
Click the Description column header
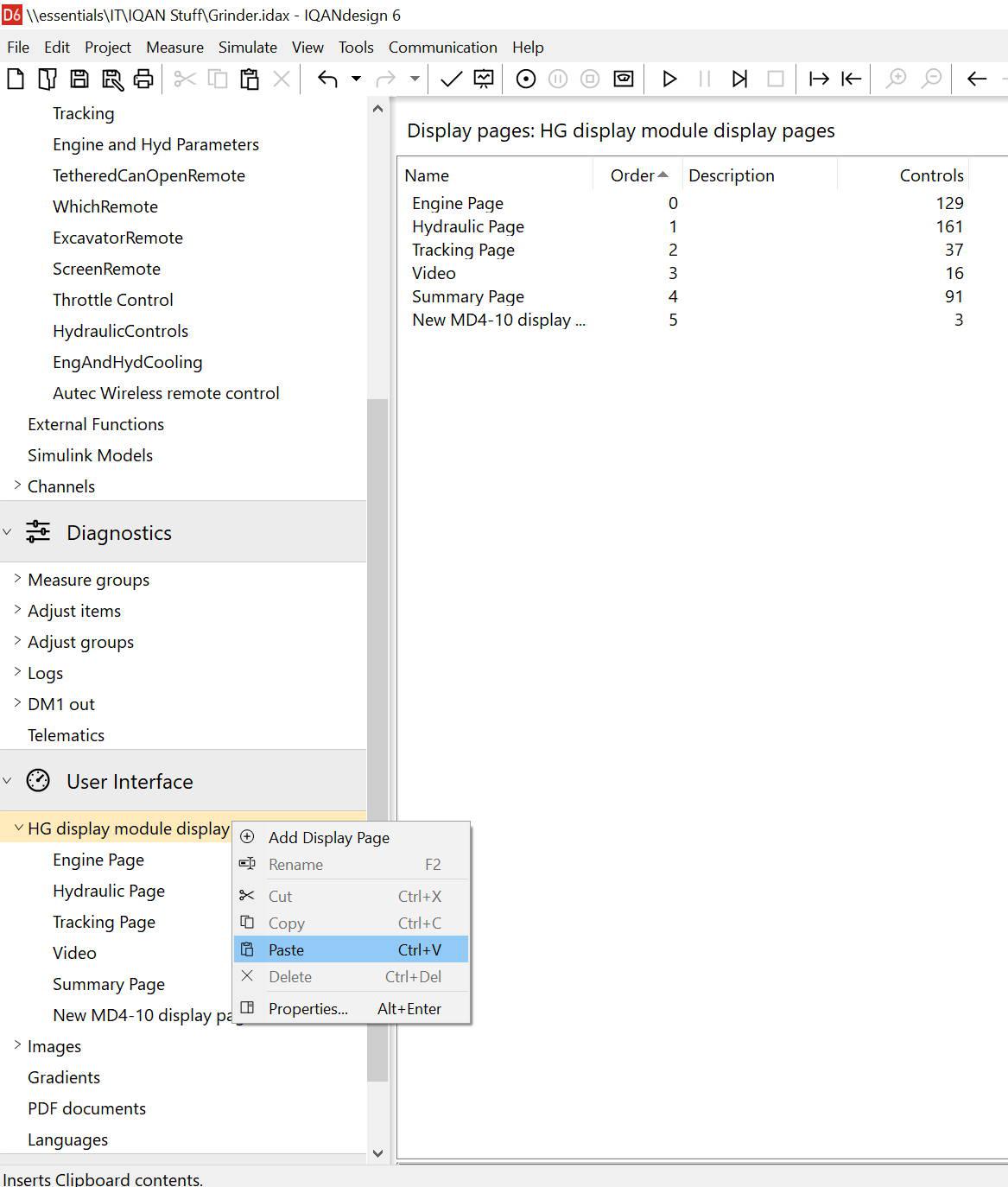(x=760, y=175)
